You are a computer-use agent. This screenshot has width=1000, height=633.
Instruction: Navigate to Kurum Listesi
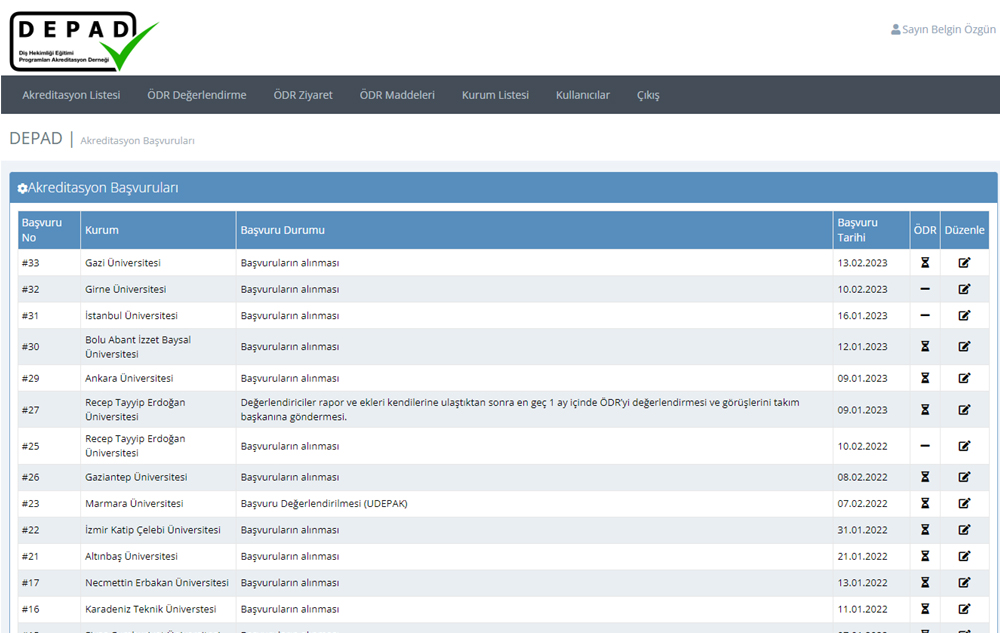click(x=495, y=95)
